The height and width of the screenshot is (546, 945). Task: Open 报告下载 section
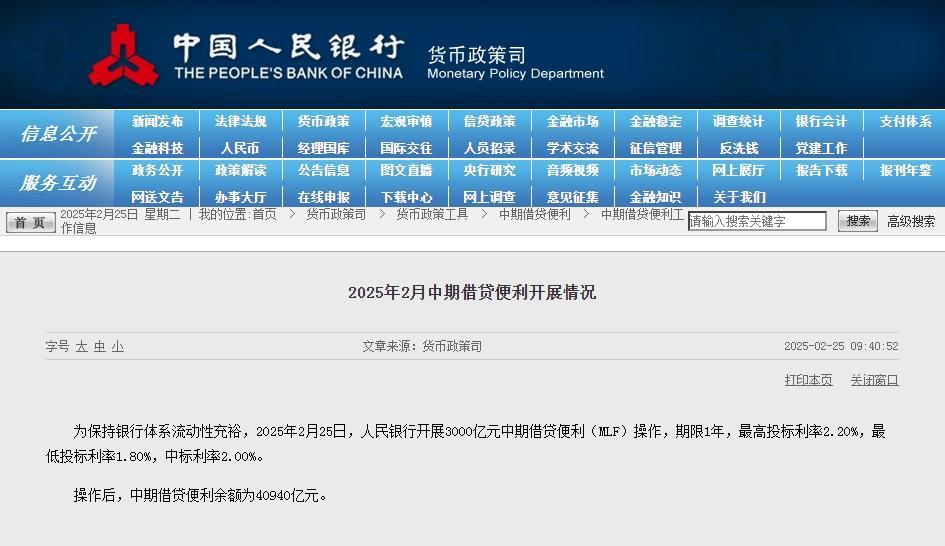pyautogui.click(x=821, y=171)
